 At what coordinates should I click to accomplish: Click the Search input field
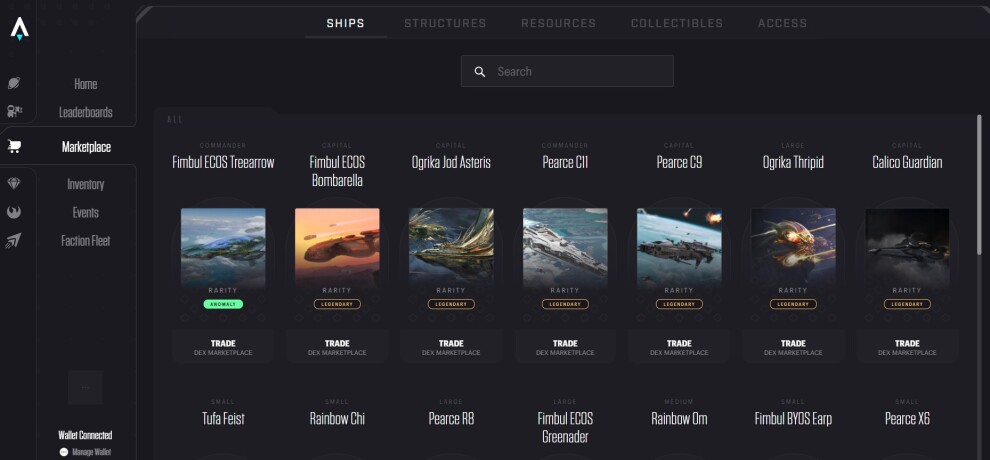coord(567,71)
